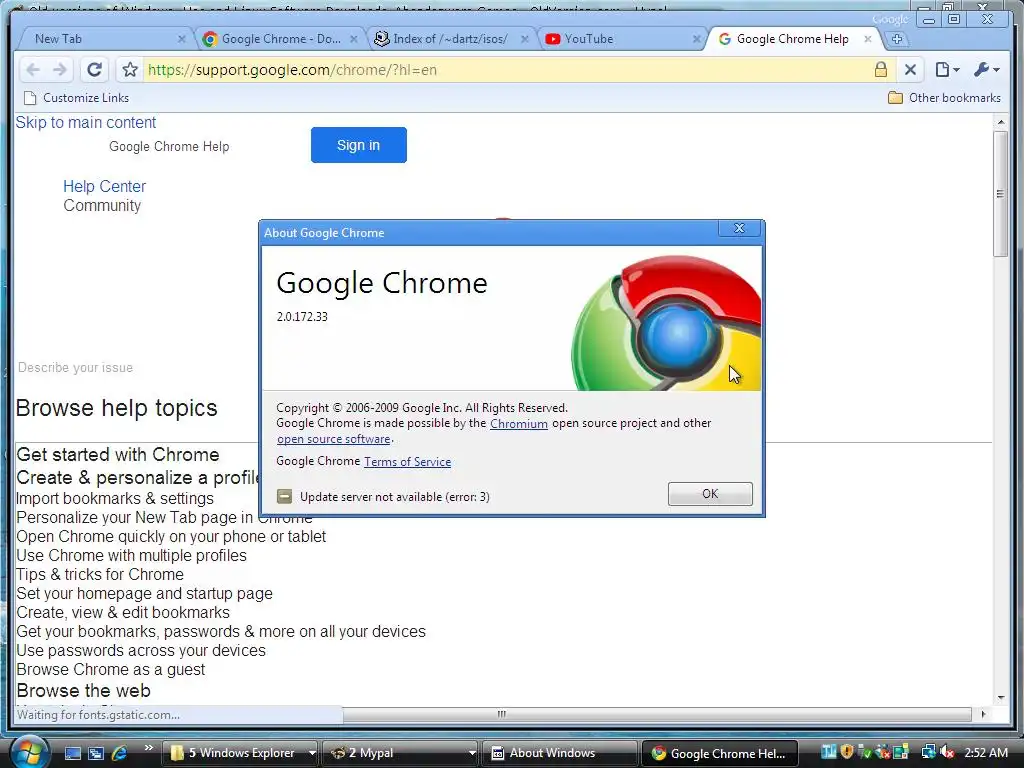The height and width of the screenshot is (768, 1024).
Task: Click the 2:52 AM taskbar clock
Action: point(986,753)
